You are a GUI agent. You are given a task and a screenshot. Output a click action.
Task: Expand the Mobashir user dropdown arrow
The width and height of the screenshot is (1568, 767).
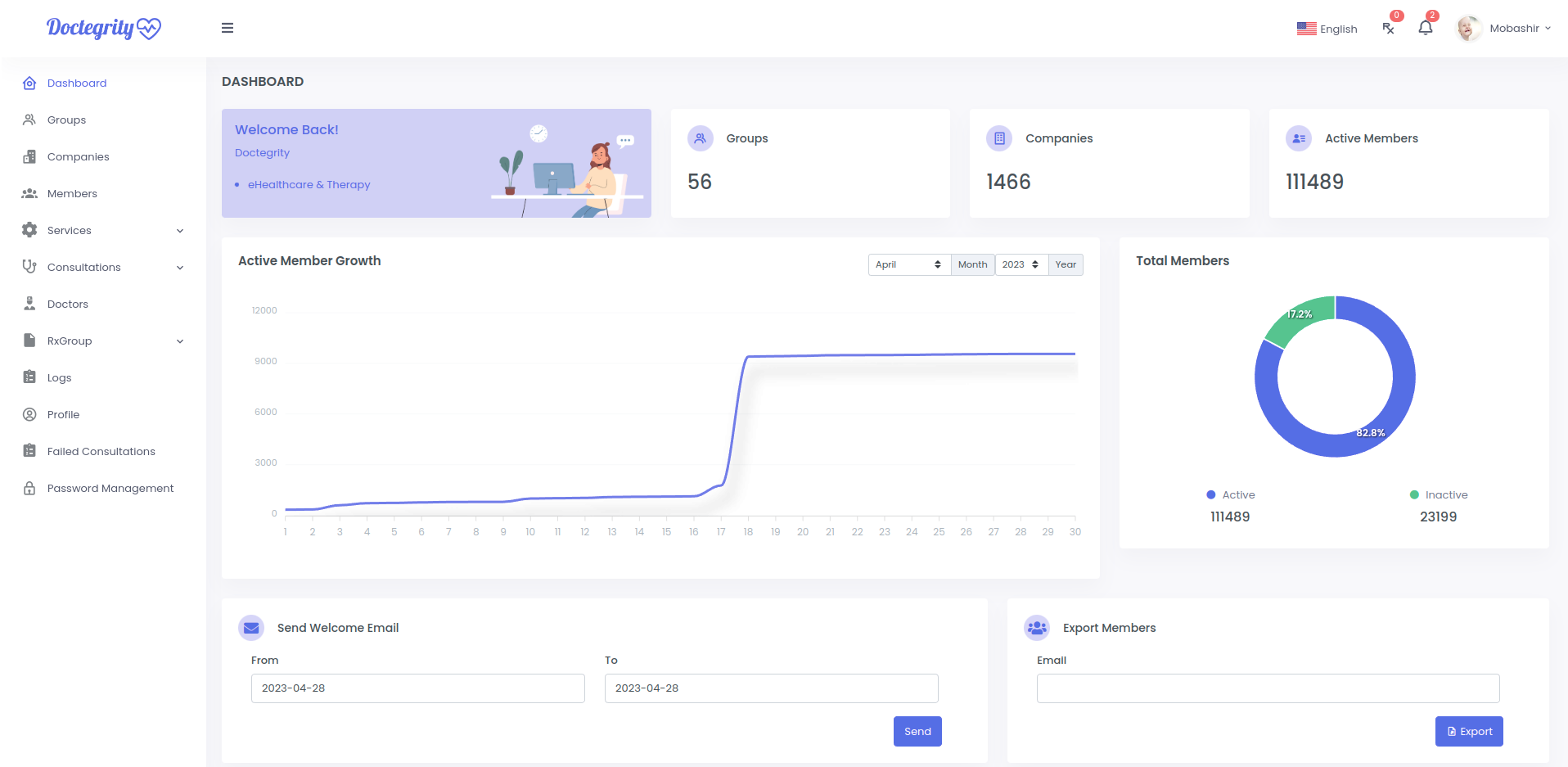pos(1548,28)
